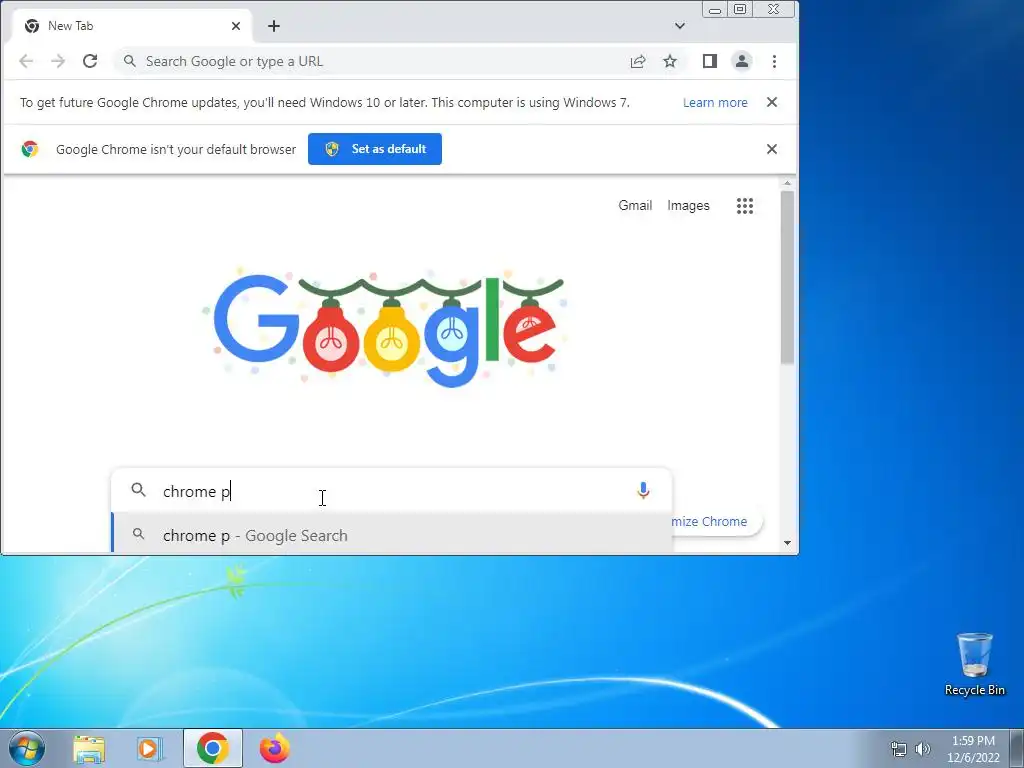
Task: Open the Learn more link
Action: (x=715, y=103)
